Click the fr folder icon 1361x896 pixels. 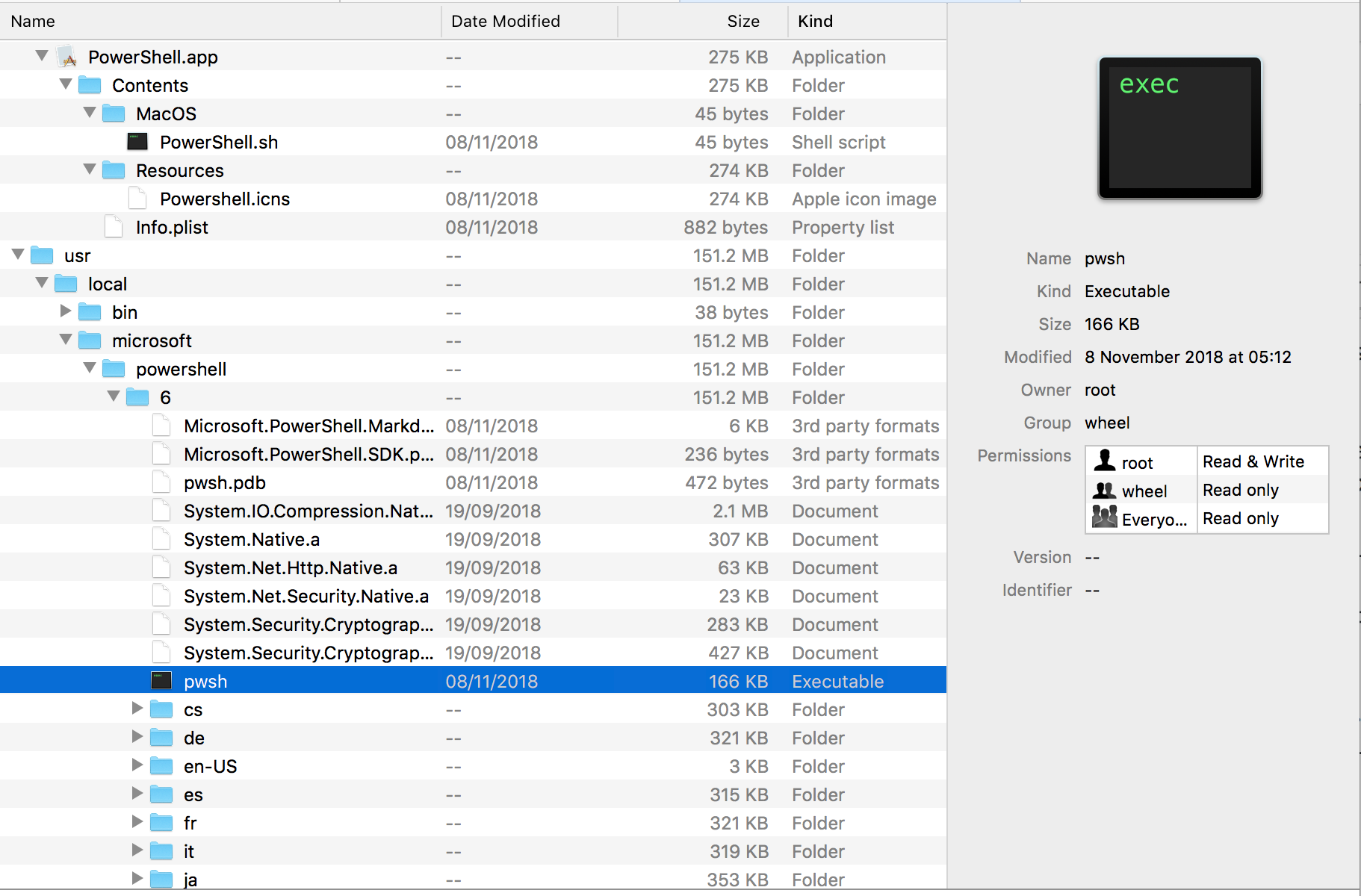coord(161,823)
